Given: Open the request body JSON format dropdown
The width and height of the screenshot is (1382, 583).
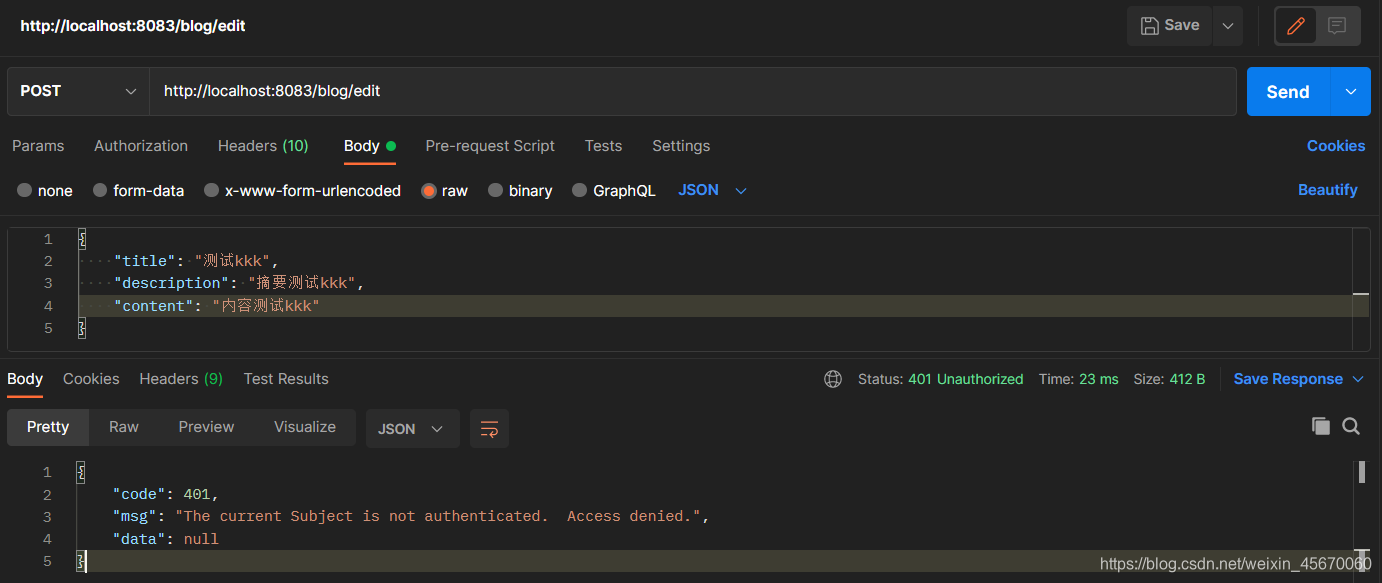Looking at the screenshot, I should [x=712, y=190].
